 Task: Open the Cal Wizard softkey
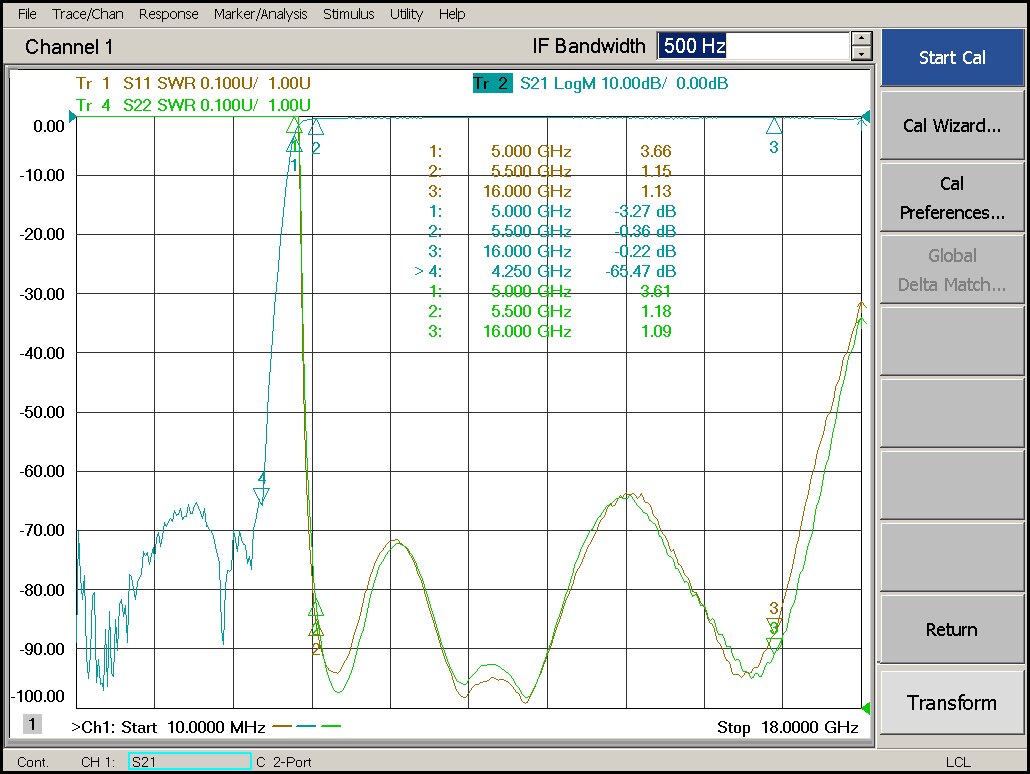coord(952,125)
